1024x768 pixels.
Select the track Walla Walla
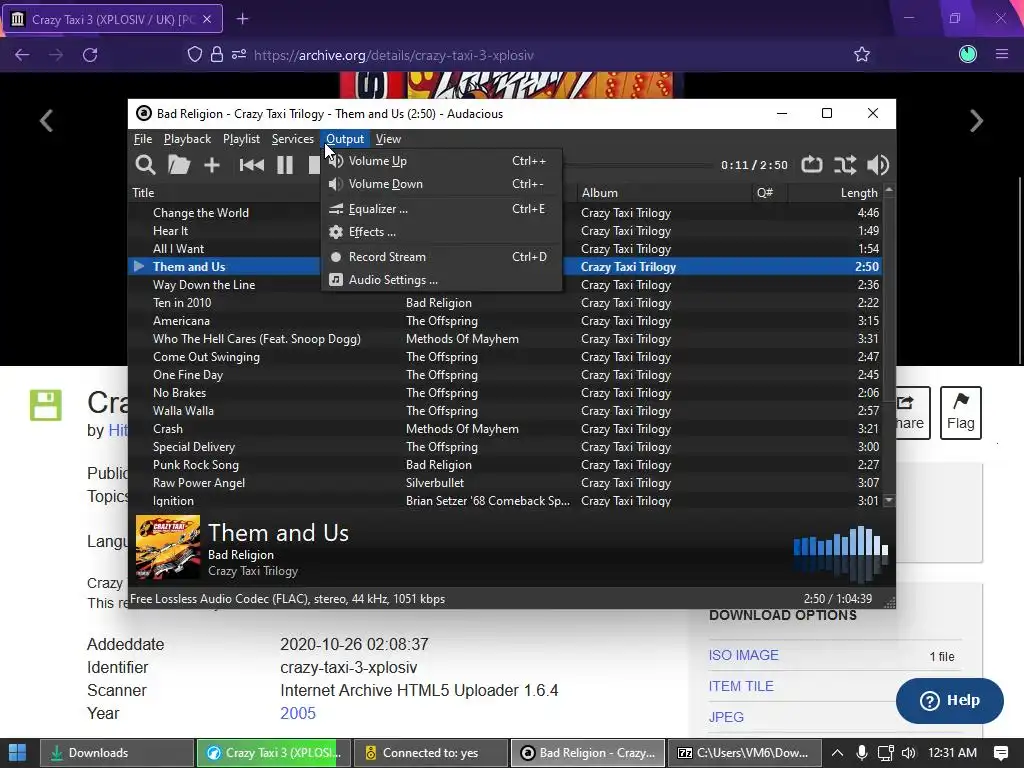coord(183,411)
